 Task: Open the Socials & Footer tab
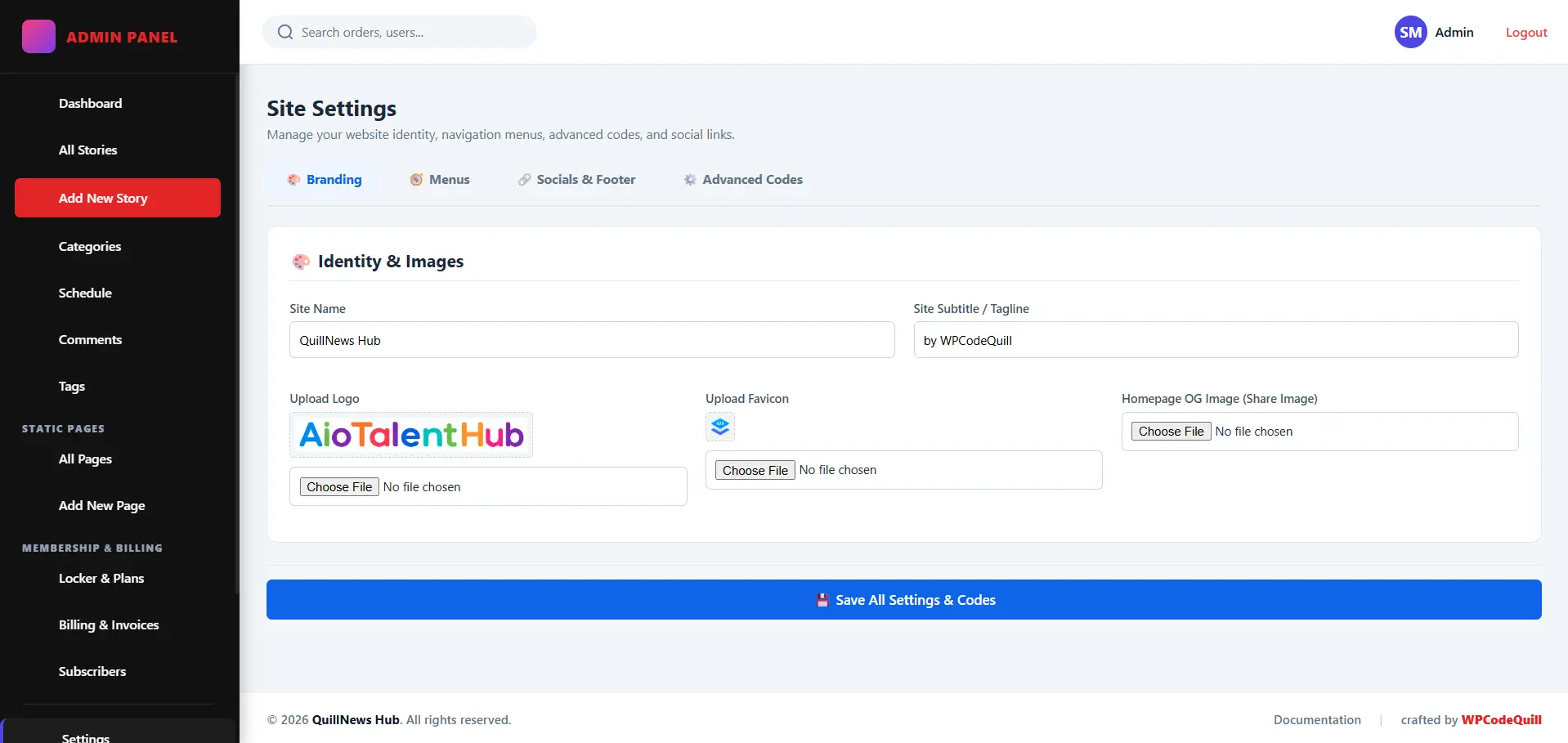point(576,180)
